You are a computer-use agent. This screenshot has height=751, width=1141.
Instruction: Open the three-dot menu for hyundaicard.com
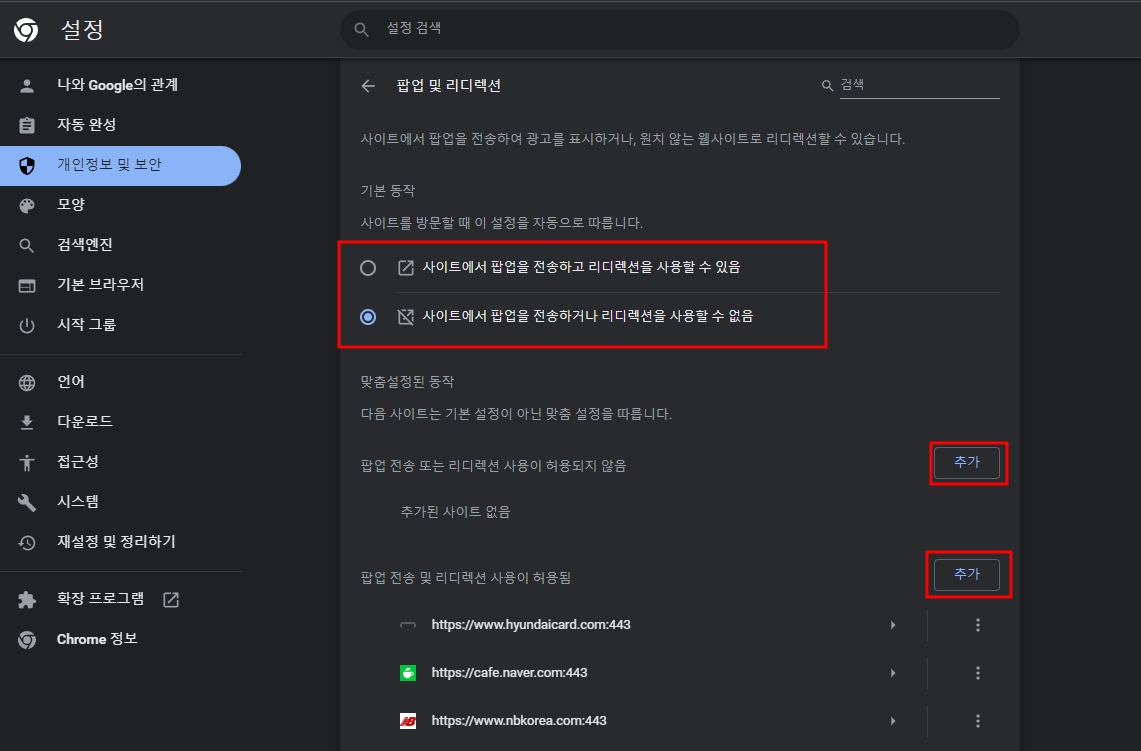click(x=977, y=624)
